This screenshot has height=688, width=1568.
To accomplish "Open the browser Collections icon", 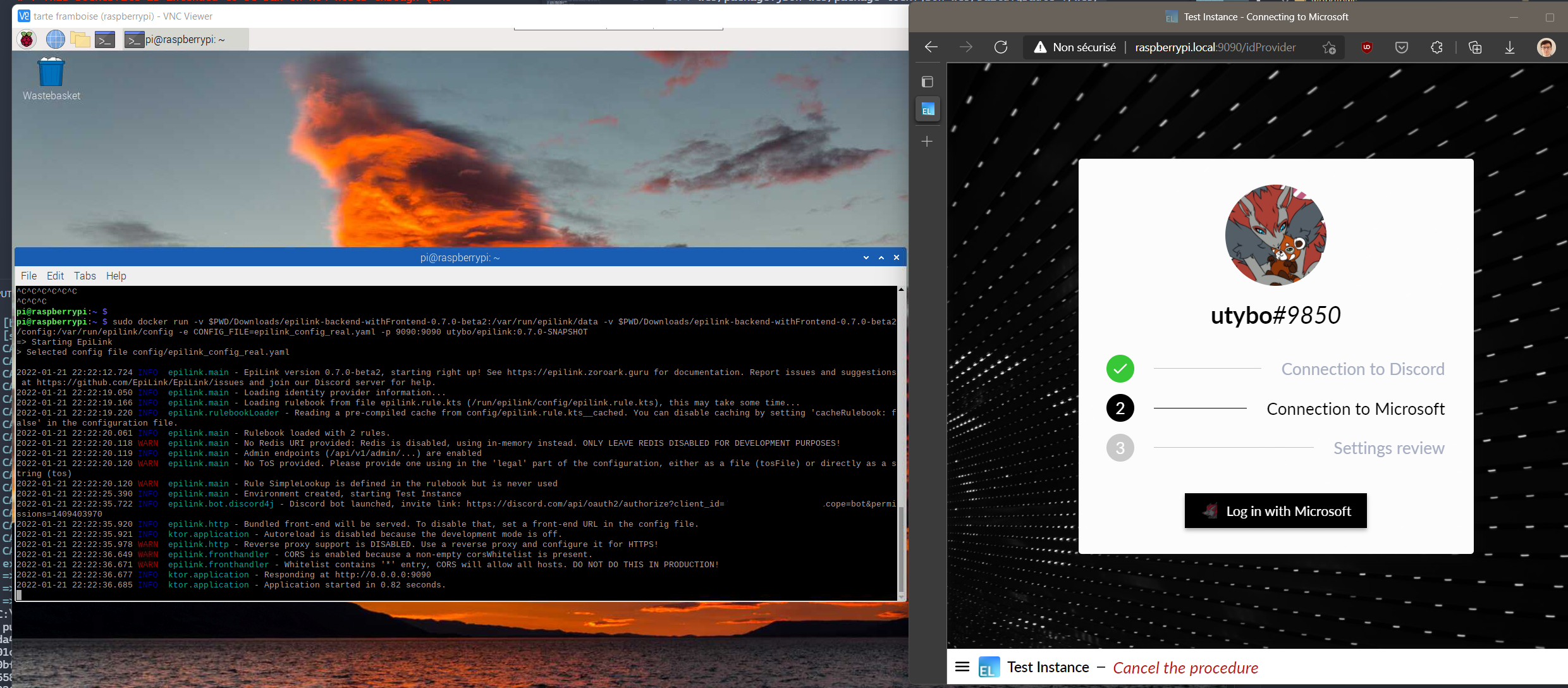I will [1475, 47].
